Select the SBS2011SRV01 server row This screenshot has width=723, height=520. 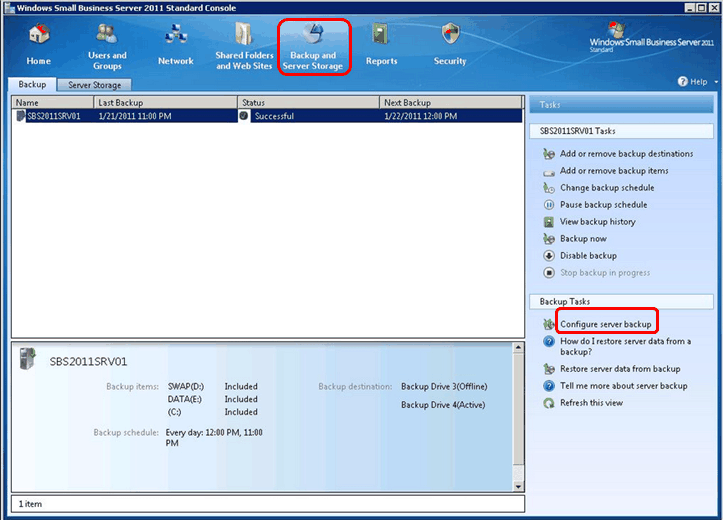pos(268,116)
